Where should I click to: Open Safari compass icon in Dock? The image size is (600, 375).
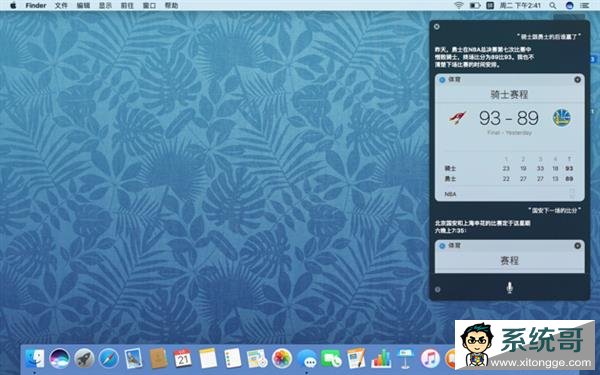coord(109,359)
